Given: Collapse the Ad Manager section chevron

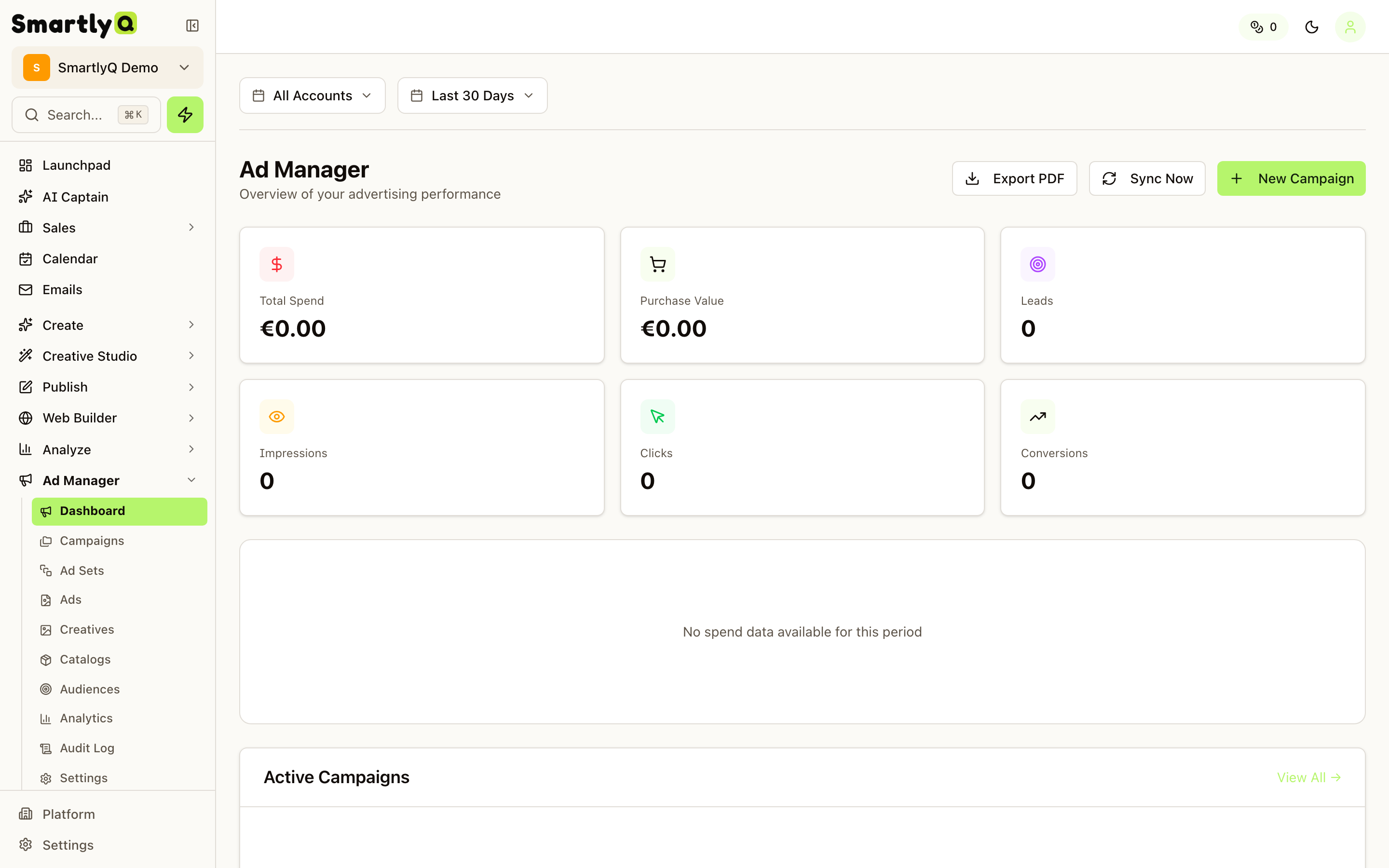Looking at the screenshot, I should click(191, 480).
